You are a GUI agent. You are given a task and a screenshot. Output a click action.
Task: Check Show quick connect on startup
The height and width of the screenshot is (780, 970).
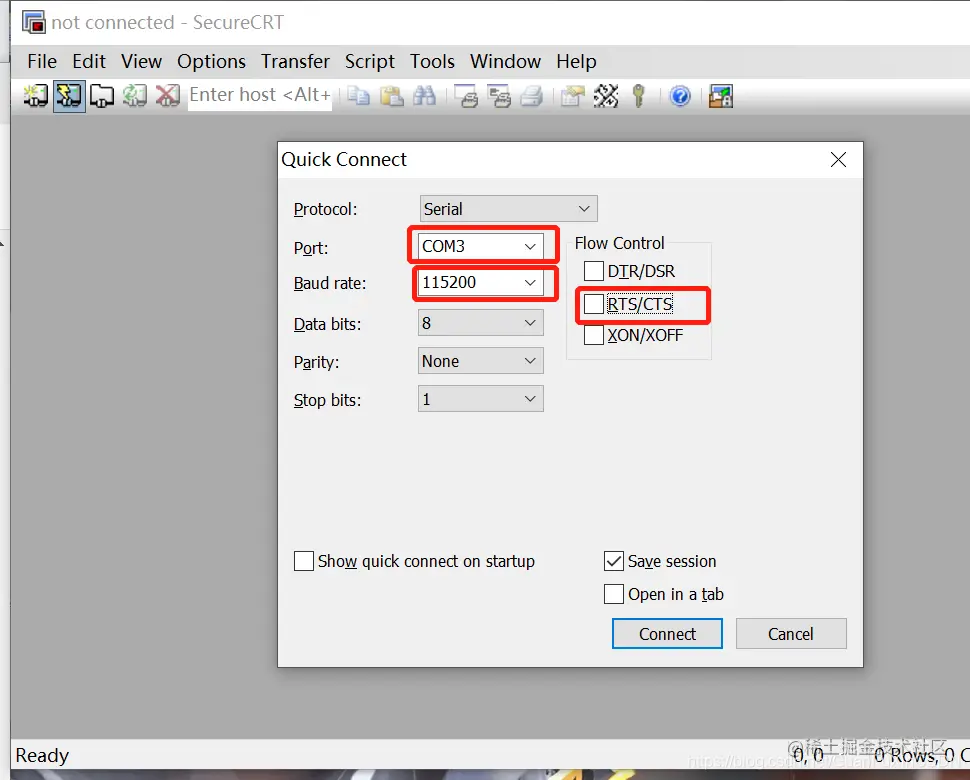304,561
